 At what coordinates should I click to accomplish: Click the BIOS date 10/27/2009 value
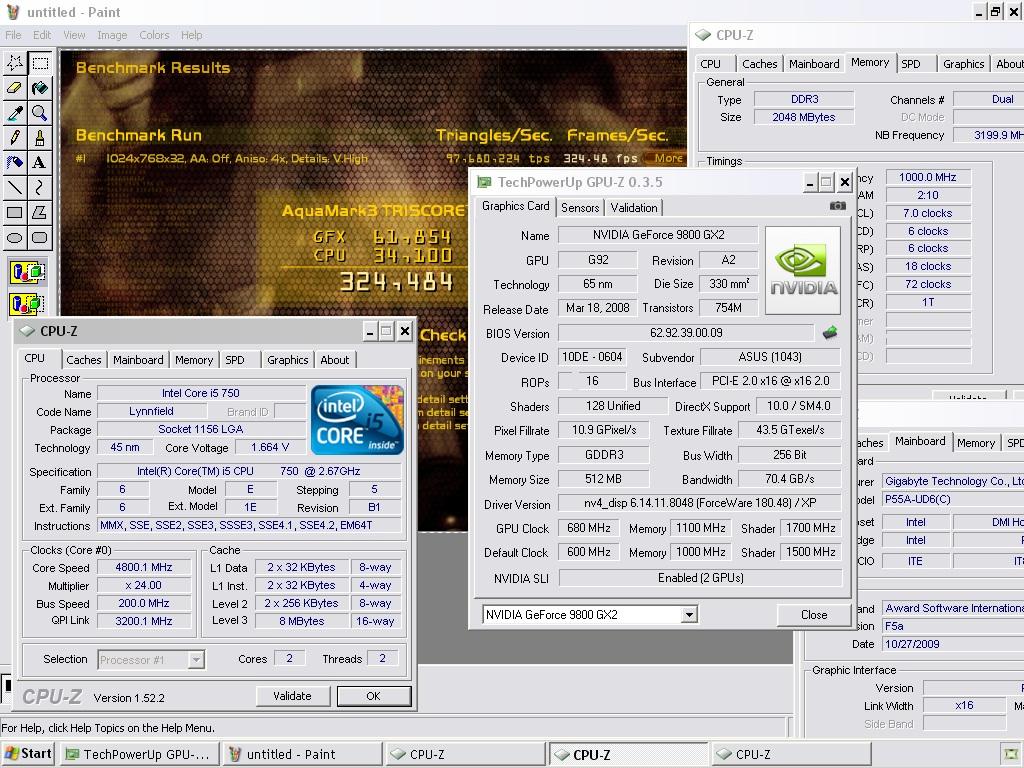click(x=953, y=644)
